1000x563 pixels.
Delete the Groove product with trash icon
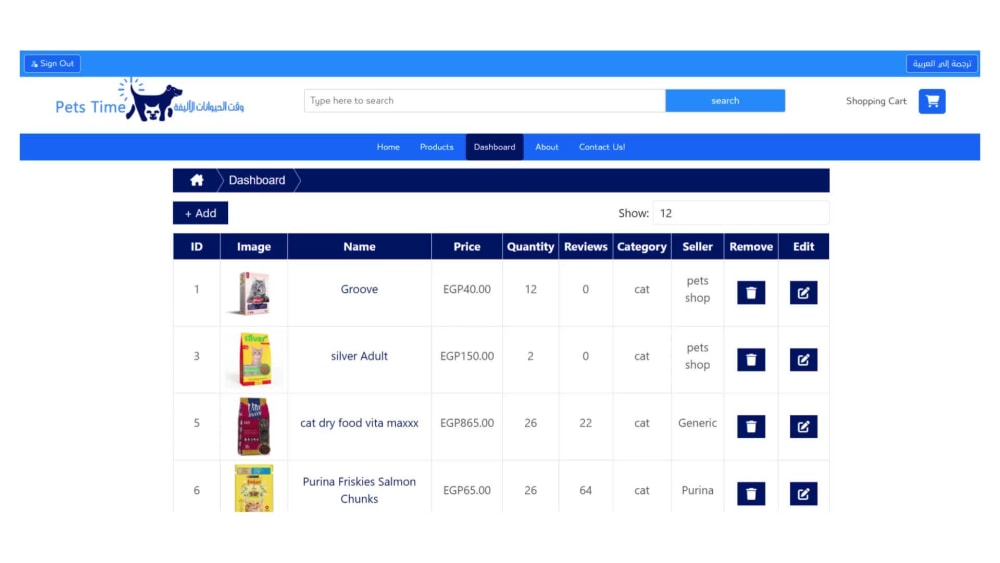coord(751,293)
